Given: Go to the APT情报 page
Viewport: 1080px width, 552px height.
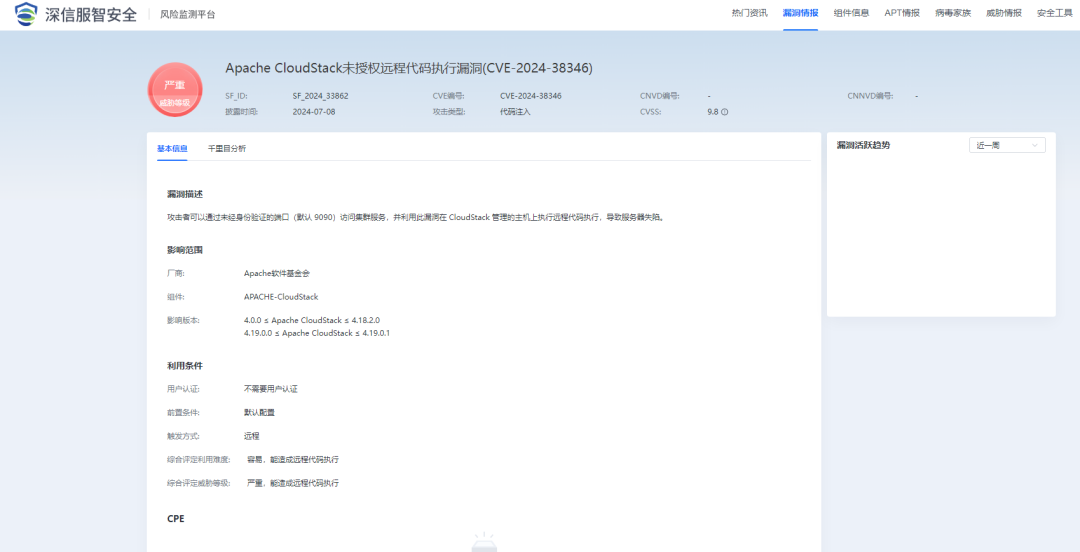Looking at the screenshot, I should [x=902, y=13].
